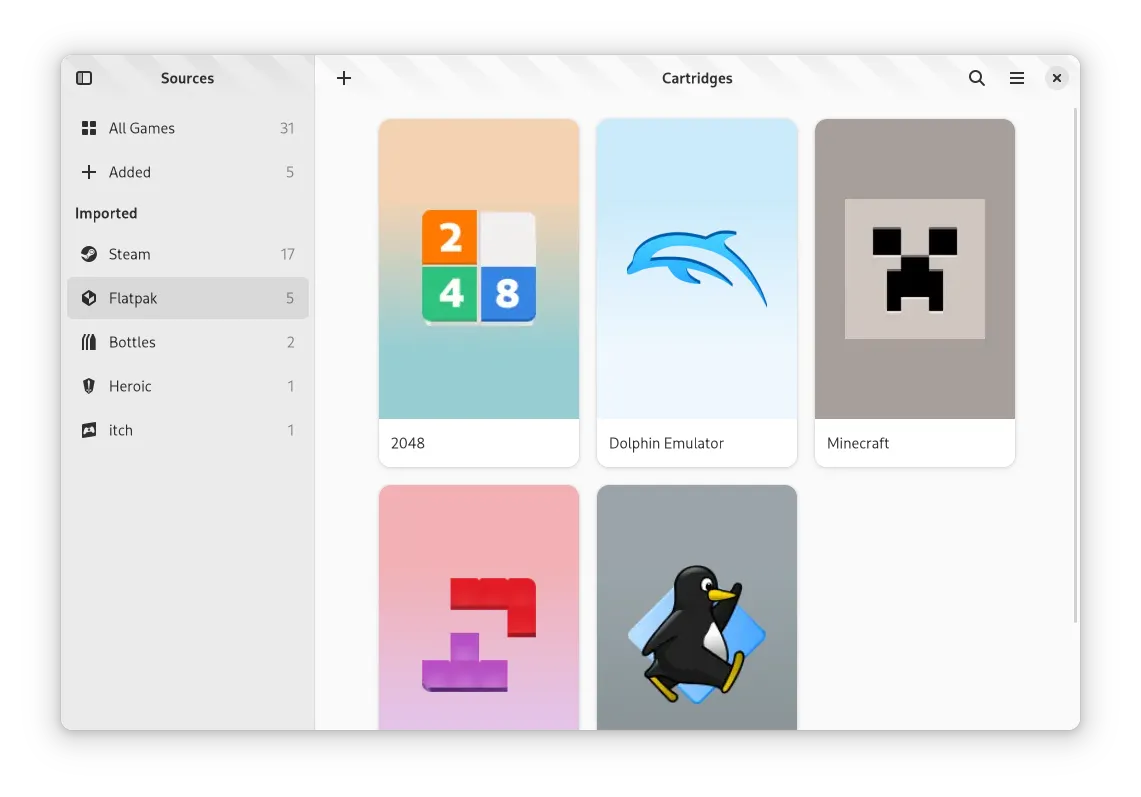Select the Bottles source icon

(x=89, y=342)
